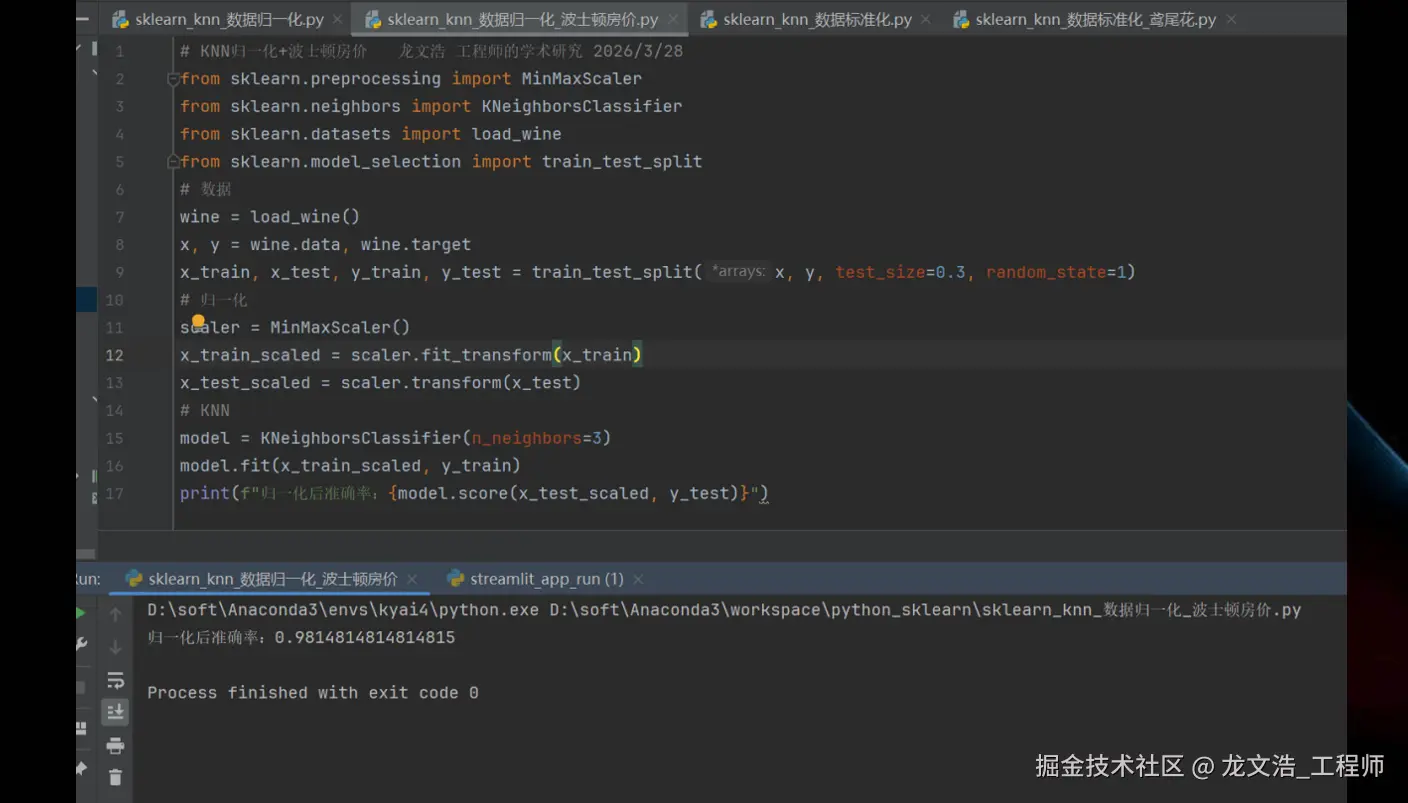The width and height of the screenshot is (1408, 803).
Task: Click Python icon on streamlit_app_run (1) run tab
Action: 455,578
